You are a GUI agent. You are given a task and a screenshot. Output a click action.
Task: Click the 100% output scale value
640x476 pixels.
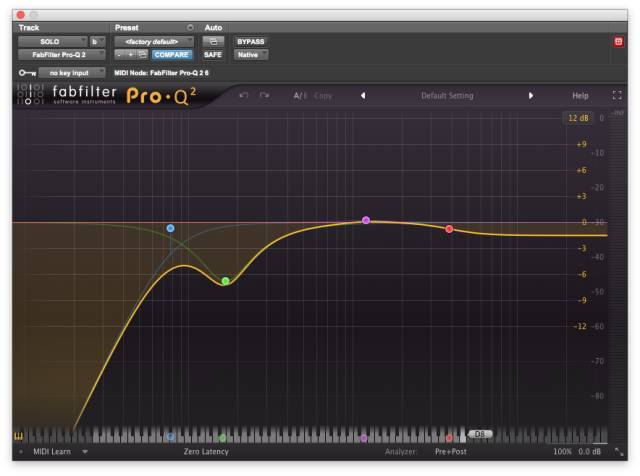coord(562,452)
